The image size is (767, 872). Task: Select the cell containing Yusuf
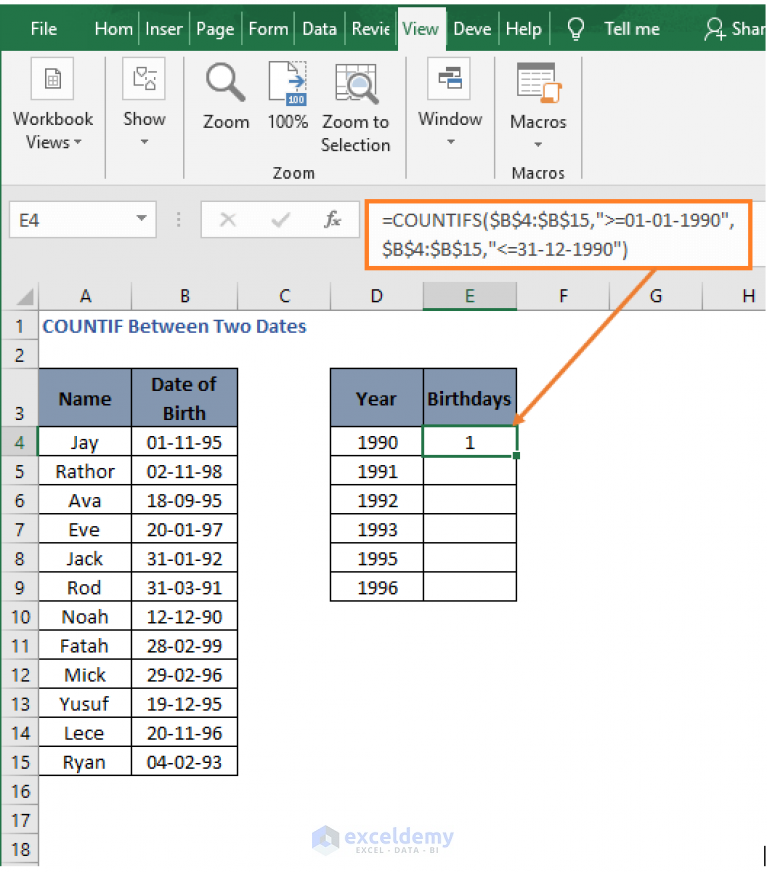click(x=85, y=703)
